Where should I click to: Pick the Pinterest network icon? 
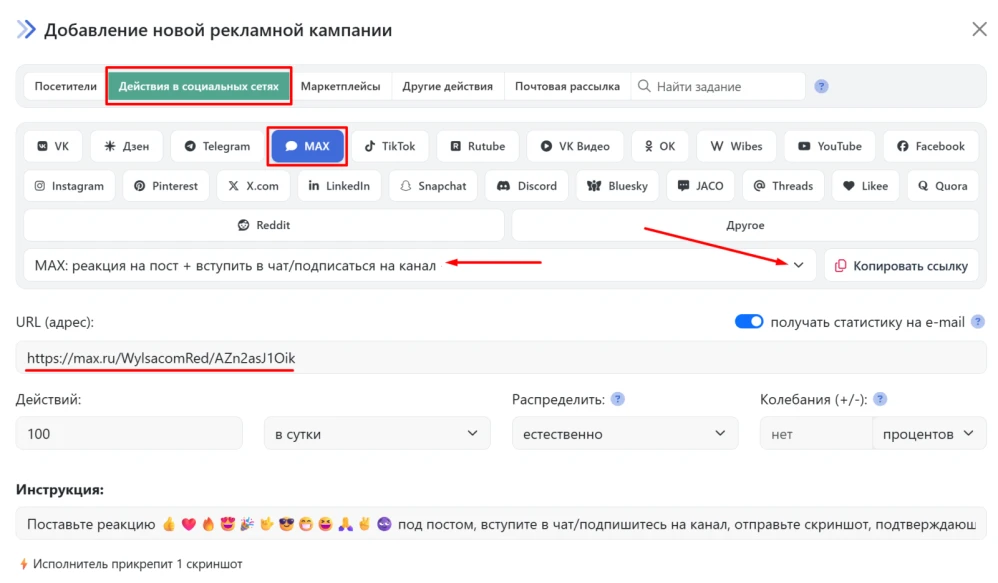coord(165,185)
